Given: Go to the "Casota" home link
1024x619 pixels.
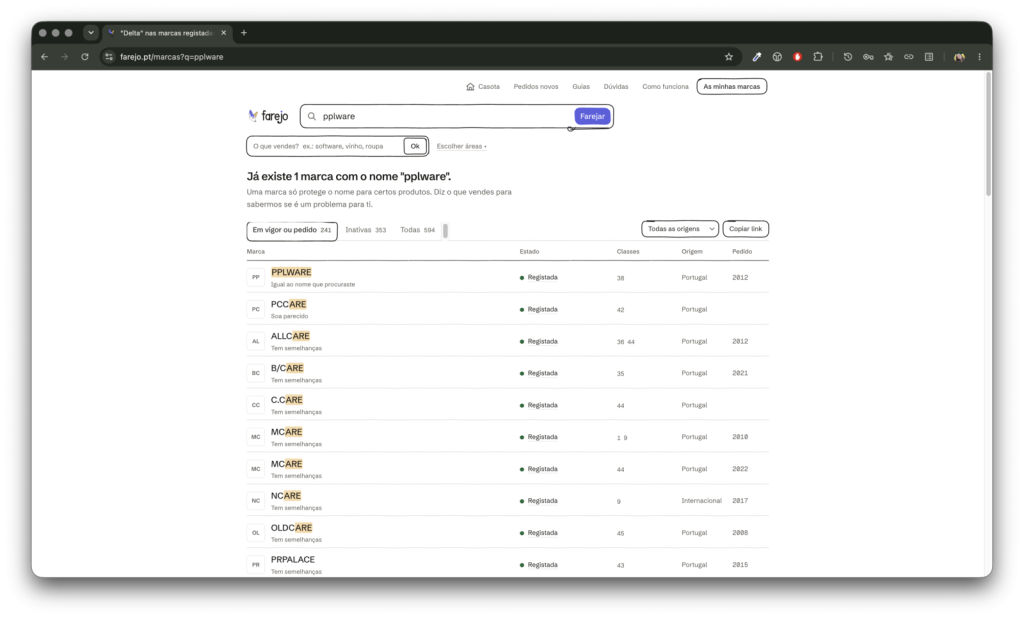Looking at the screenshot, I should click(x=483, y=86).
